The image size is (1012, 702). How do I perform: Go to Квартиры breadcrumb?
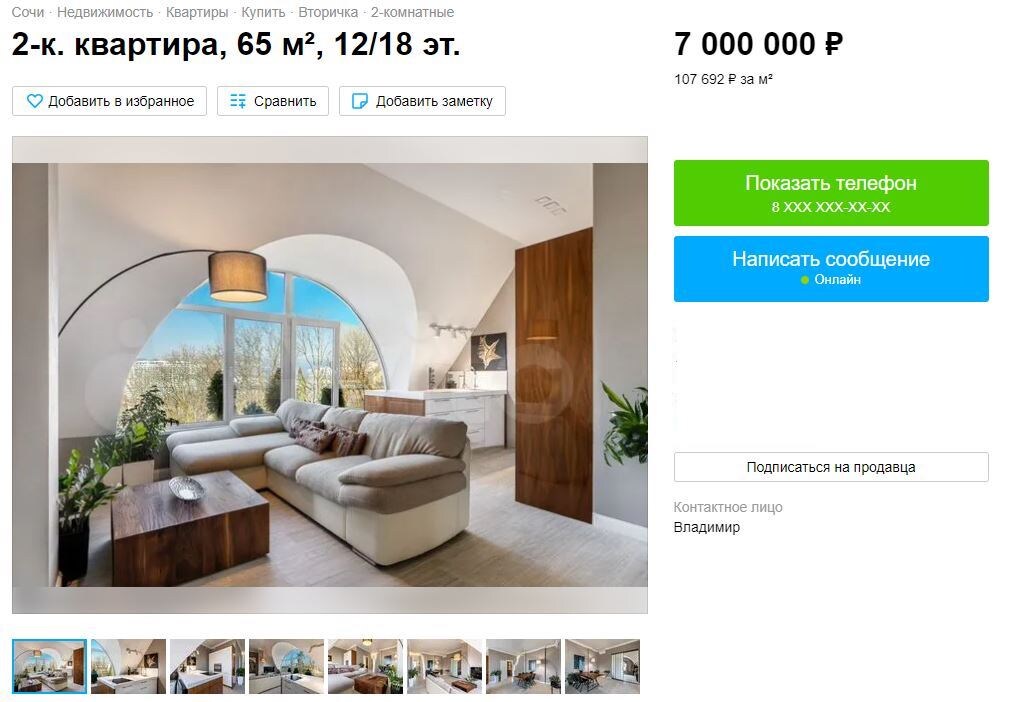197,12
